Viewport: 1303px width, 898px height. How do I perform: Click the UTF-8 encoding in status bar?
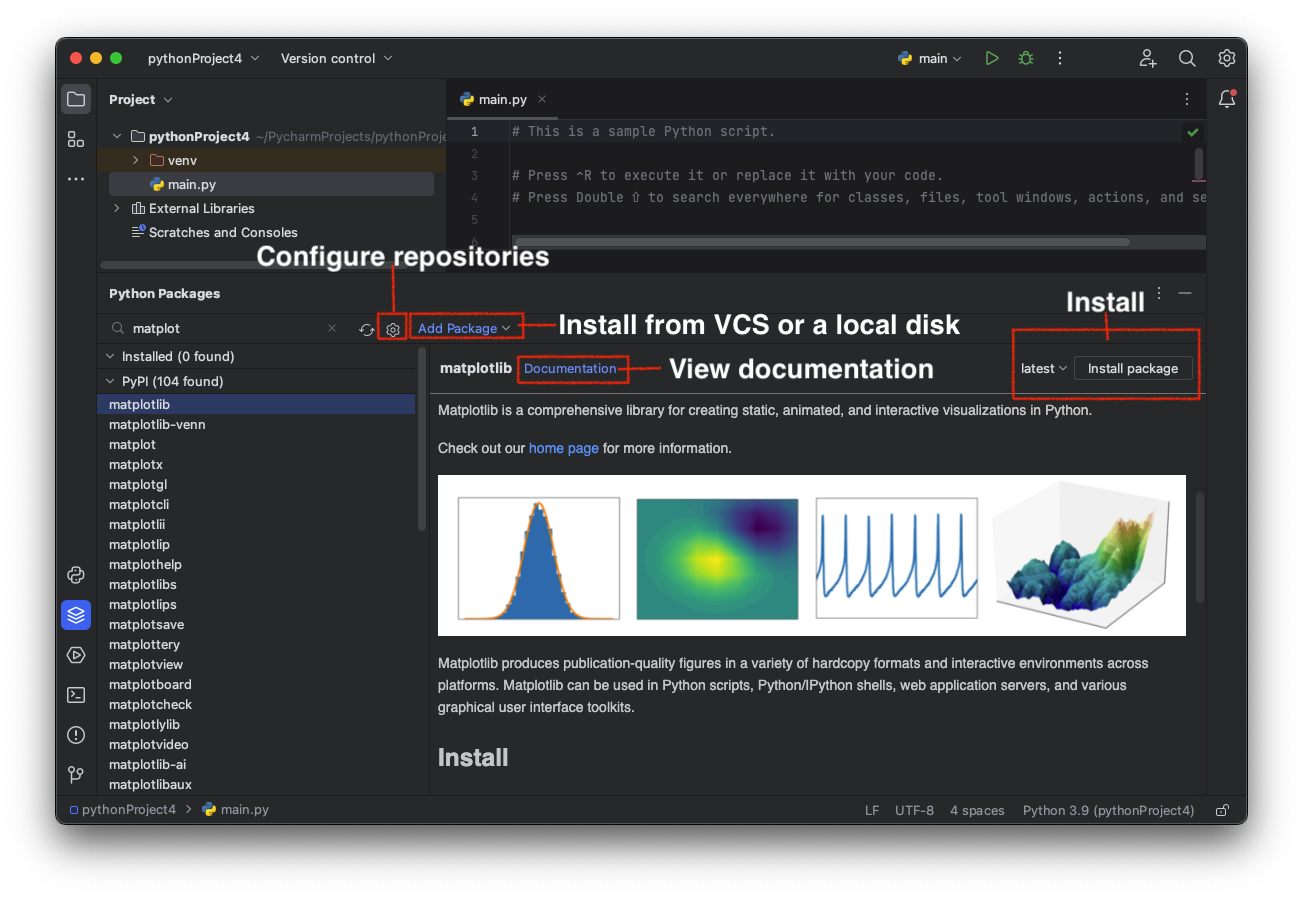tap(914, 810)
